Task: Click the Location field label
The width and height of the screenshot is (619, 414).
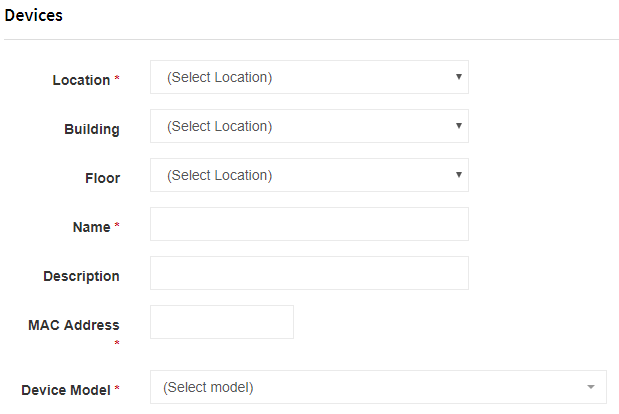Action: tap(81, 80)
